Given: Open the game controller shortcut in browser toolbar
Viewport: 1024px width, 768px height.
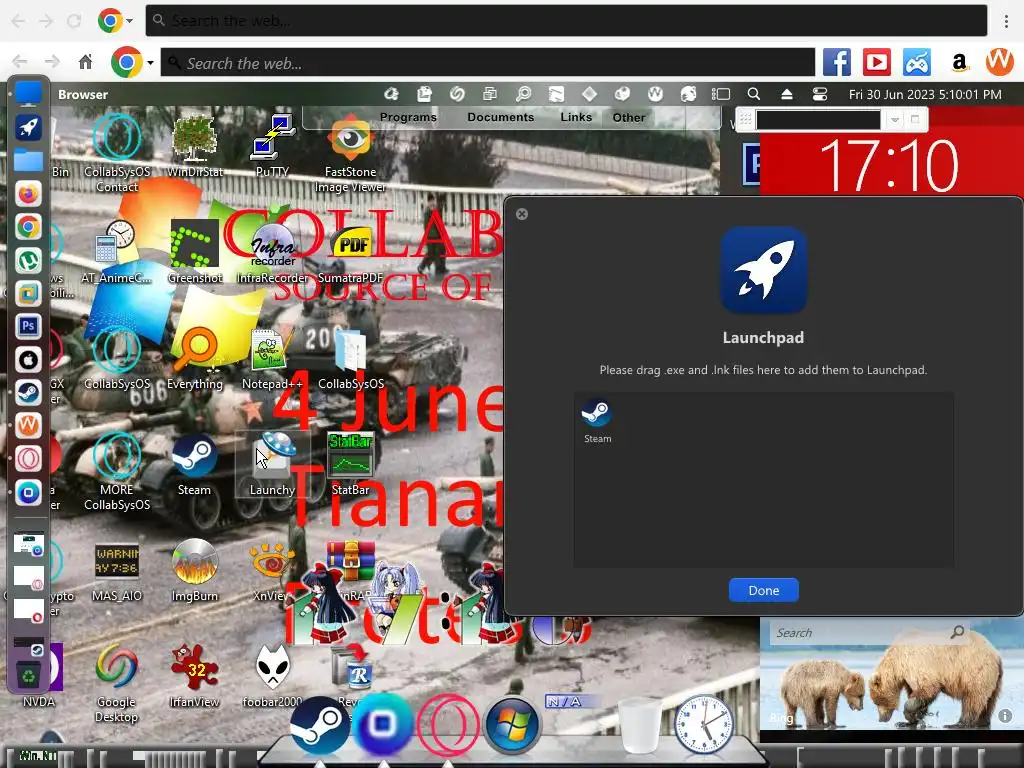Looking at the screenshot, I should tap(917, 63).
